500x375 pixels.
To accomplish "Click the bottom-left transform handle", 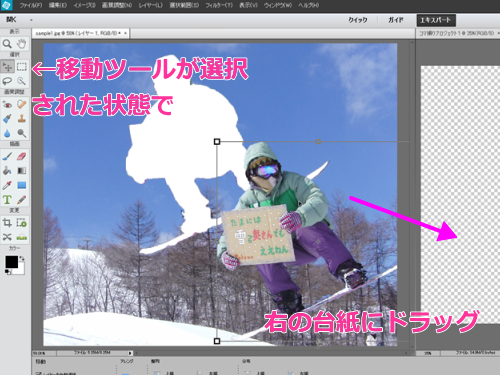I will [217, 341].
